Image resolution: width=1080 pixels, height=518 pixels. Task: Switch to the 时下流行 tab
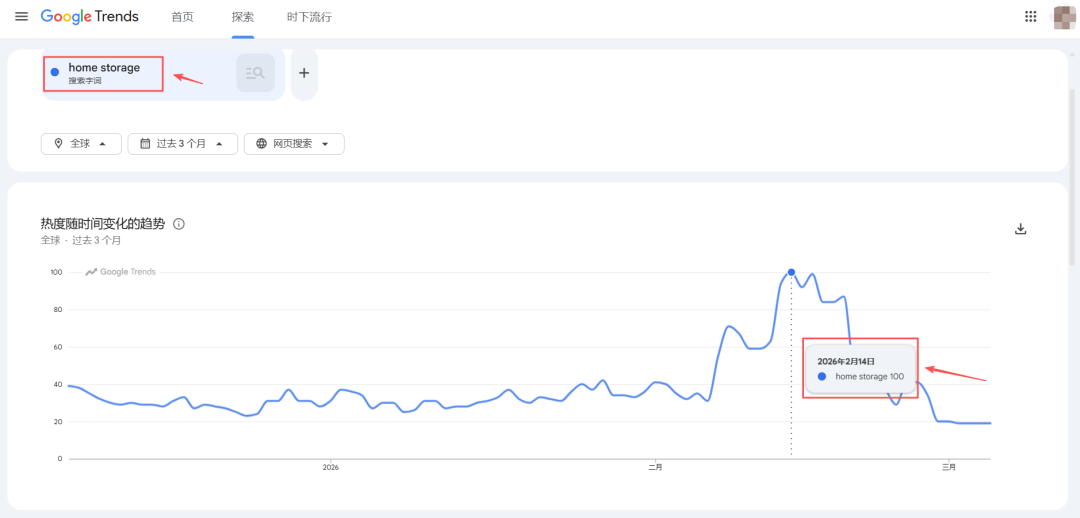[308, 17]
